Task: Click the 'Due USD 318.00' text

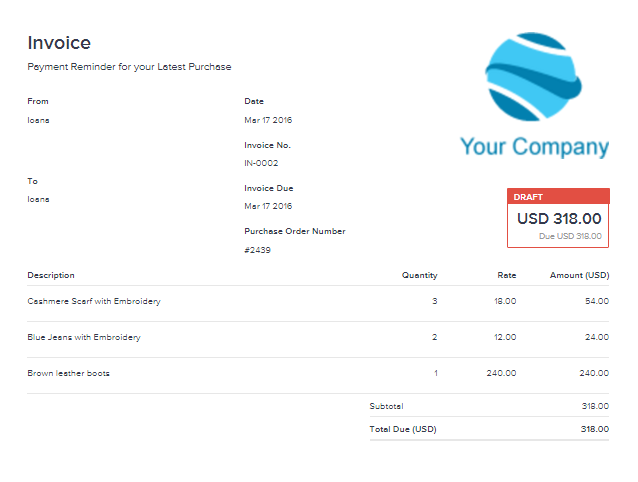Action: pyautogui.click(x=570, y=236)
